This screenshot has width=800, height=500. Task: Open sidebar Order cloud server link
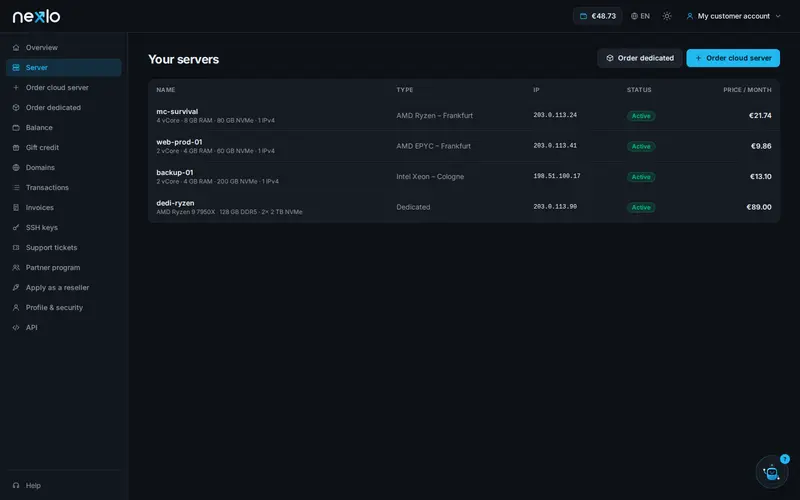coord(64,87)
